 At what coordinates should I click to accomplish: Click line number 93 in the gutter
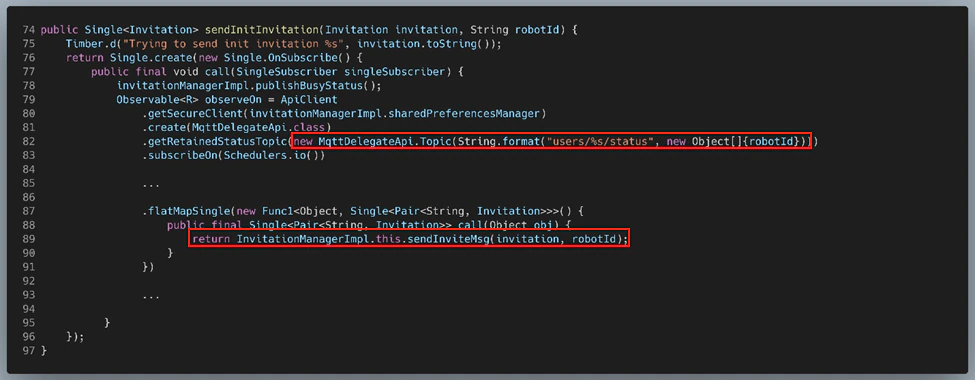(x=29, y=295)
